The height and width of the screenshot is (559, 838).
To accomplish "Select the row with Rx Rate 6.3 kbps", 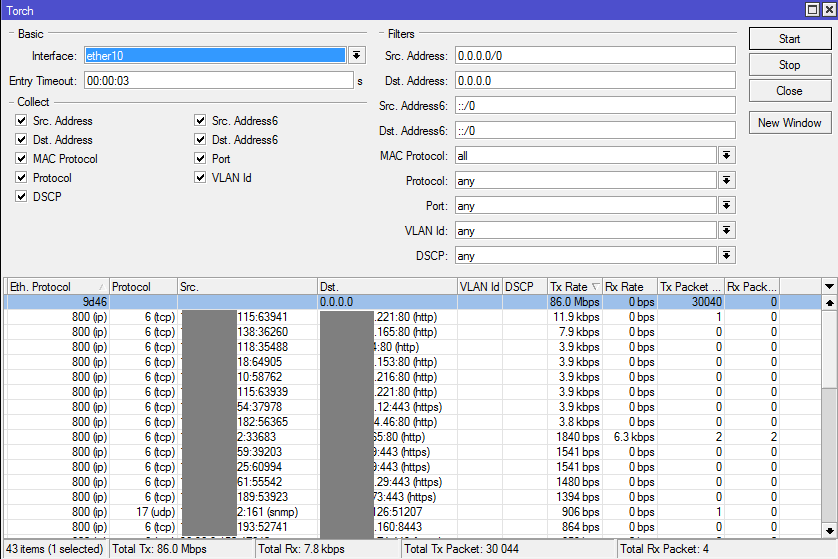I will click(413, 437).
